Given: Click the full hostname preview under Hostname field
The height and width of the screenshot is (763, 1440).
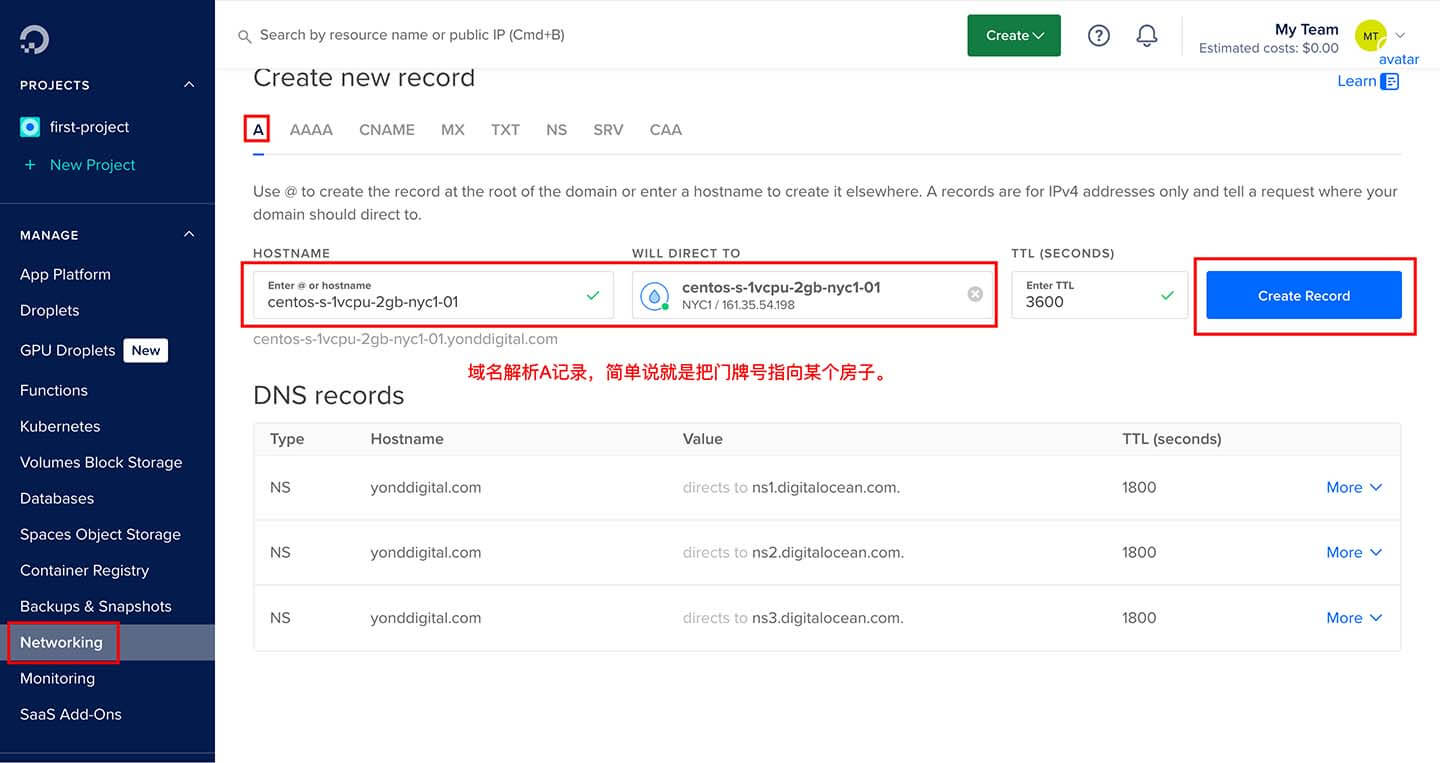Looking at the screenshot, I should (x=405, y=339).
